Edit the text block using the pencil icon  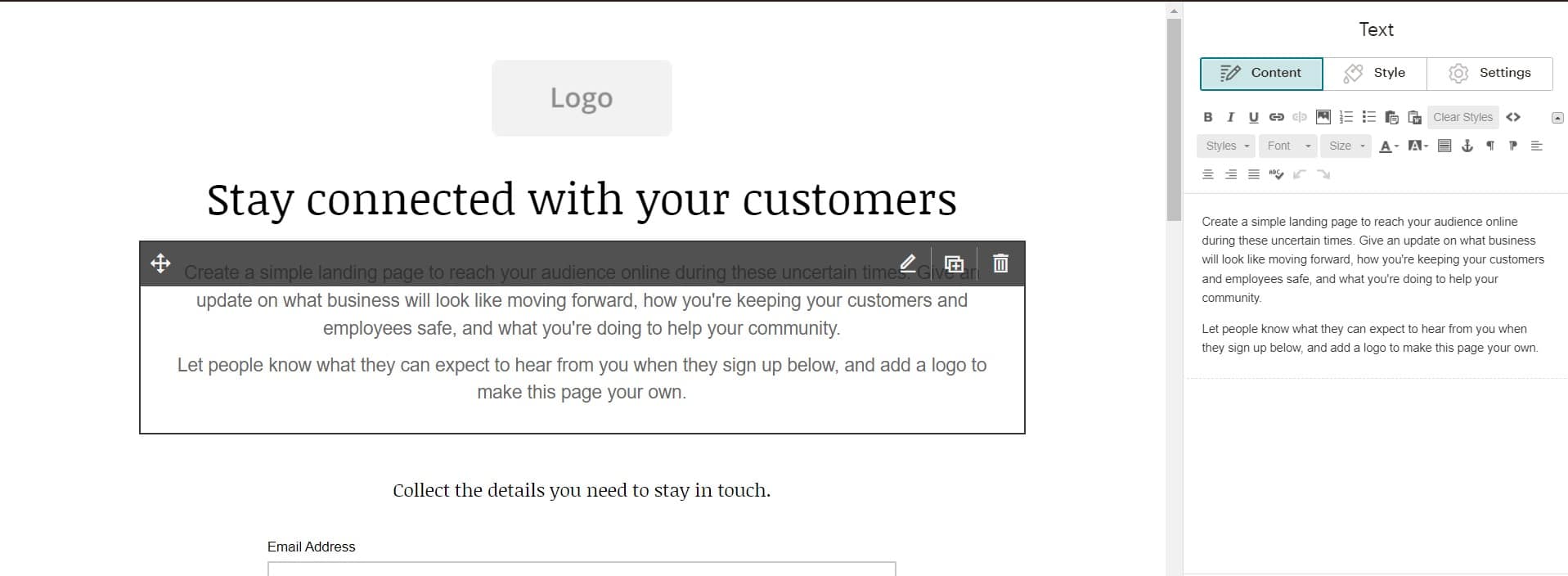coord(908,263)
